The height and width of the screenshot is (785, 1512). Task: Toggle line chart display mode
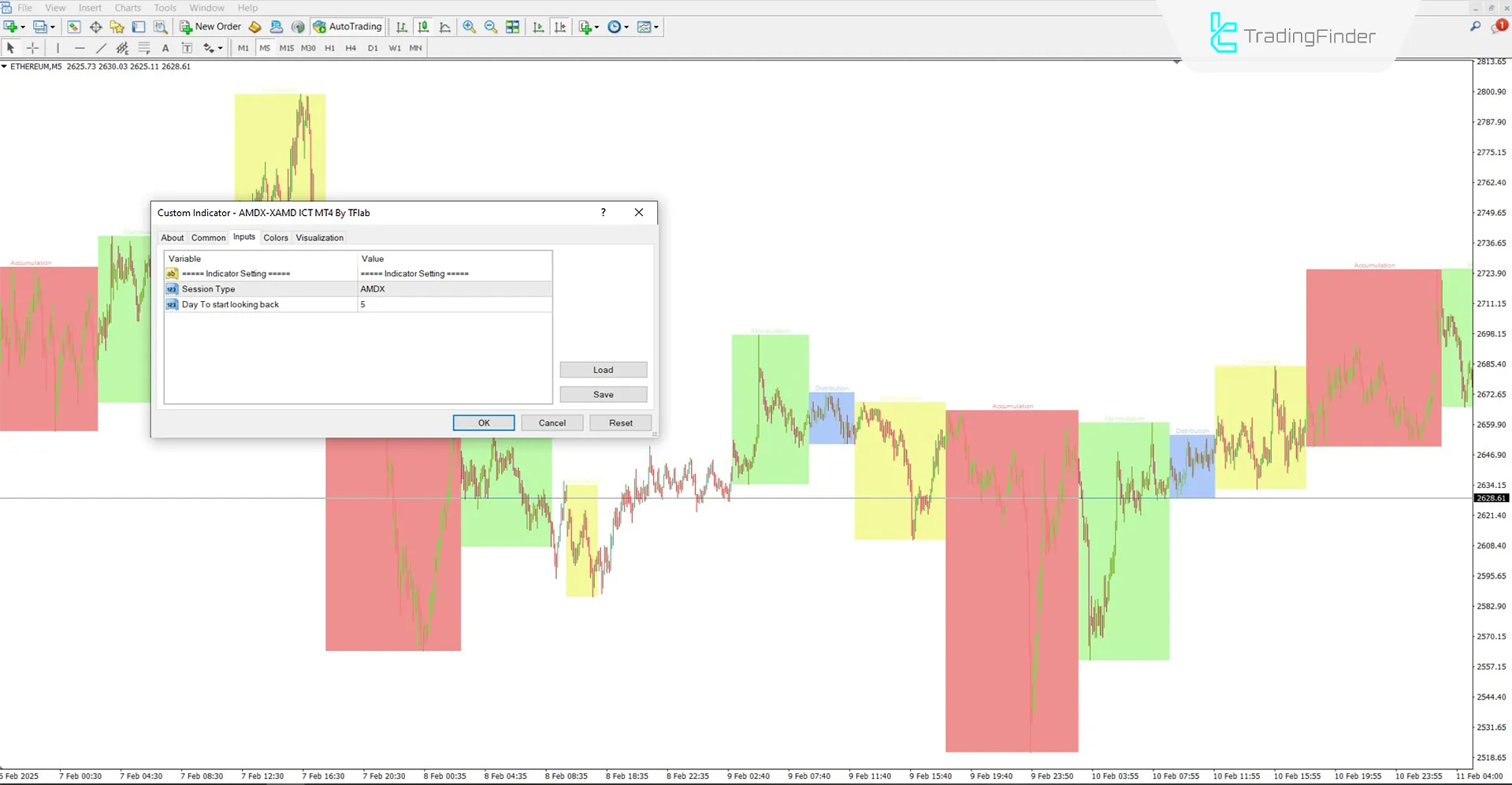coord(444,26)
